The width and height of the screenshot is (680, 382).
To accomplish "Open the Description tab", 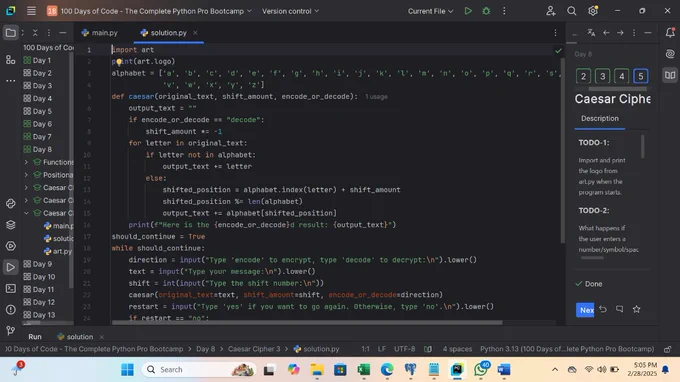I will click(x=600, y=118).
